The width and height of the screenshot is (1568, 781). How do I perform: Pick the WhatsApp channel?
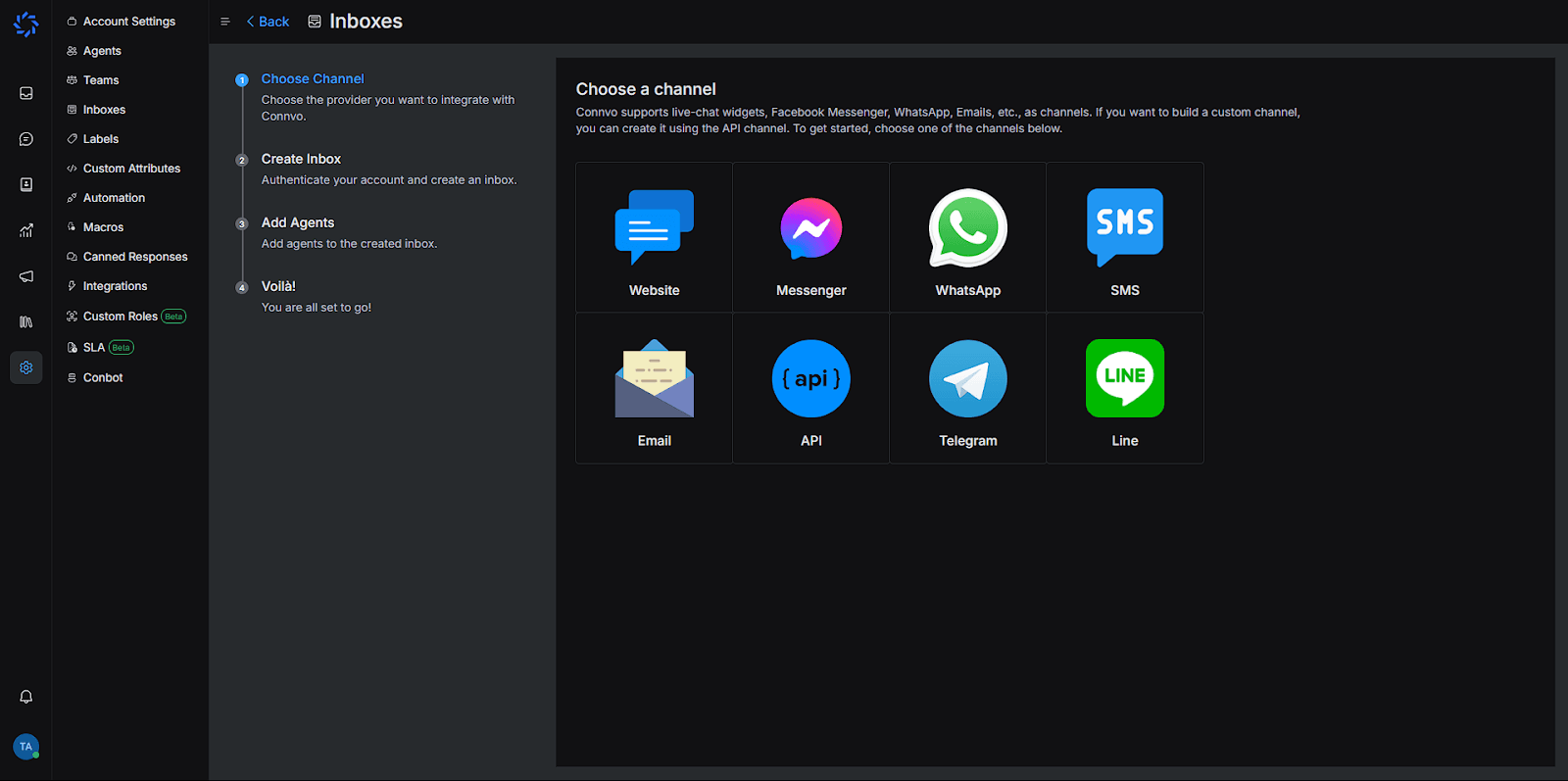967,228
